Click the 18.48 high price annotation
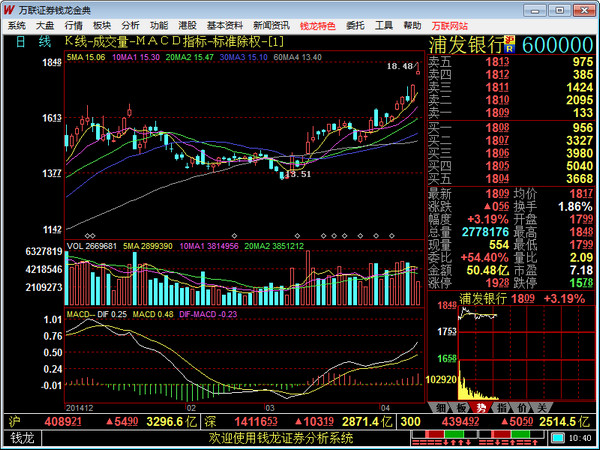Viewport: 600px width, 450px height. pos(400,66)
